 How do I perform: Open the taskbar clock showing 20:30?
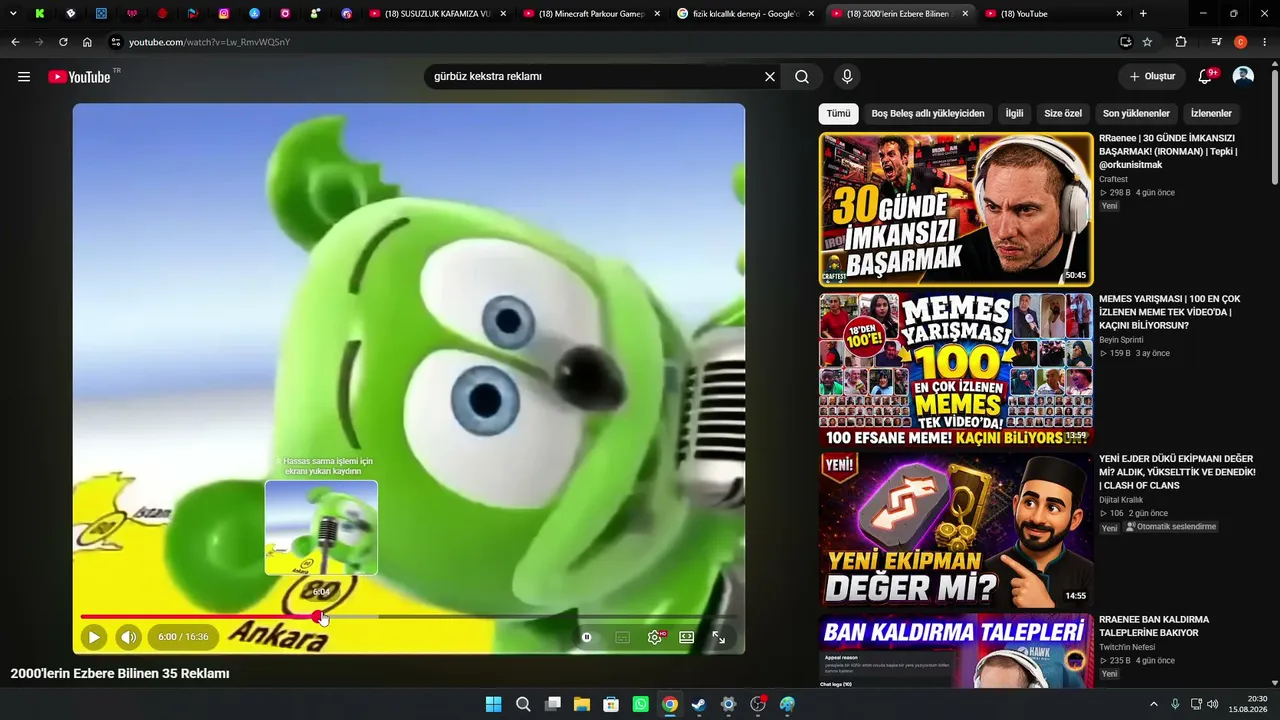pos(1249,704)
